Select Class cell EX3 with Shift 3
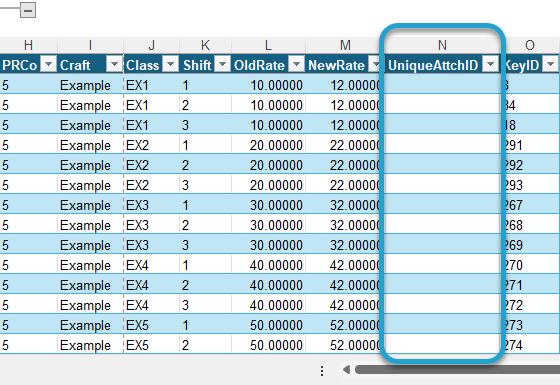560x385 pixels. 151,245
